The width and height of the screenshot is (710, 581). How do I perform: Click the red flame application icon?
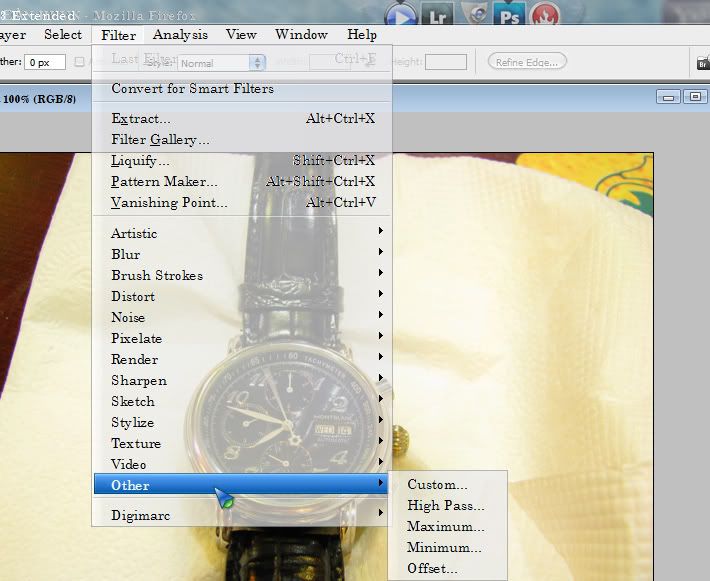[x=545, y=14]
